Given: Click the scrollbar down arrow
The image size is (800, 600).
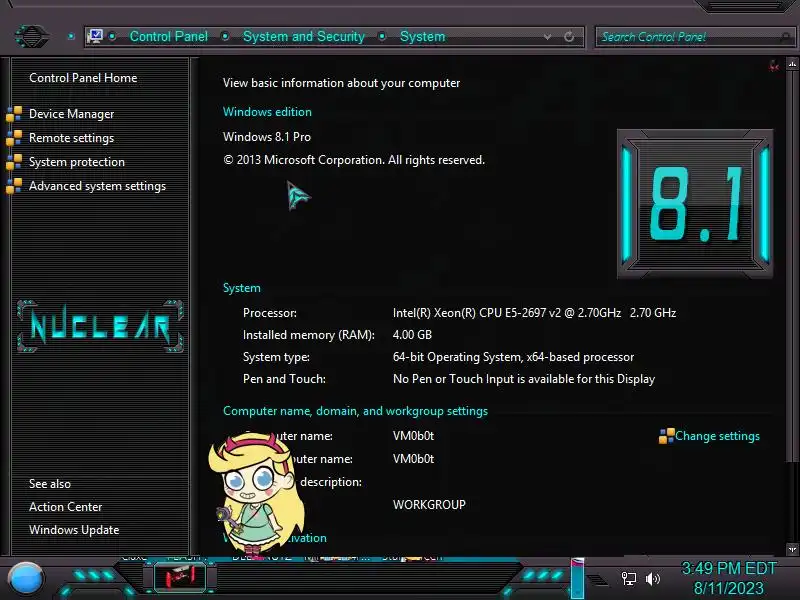Looking at the screenshot, I should (x=792, y=549).
